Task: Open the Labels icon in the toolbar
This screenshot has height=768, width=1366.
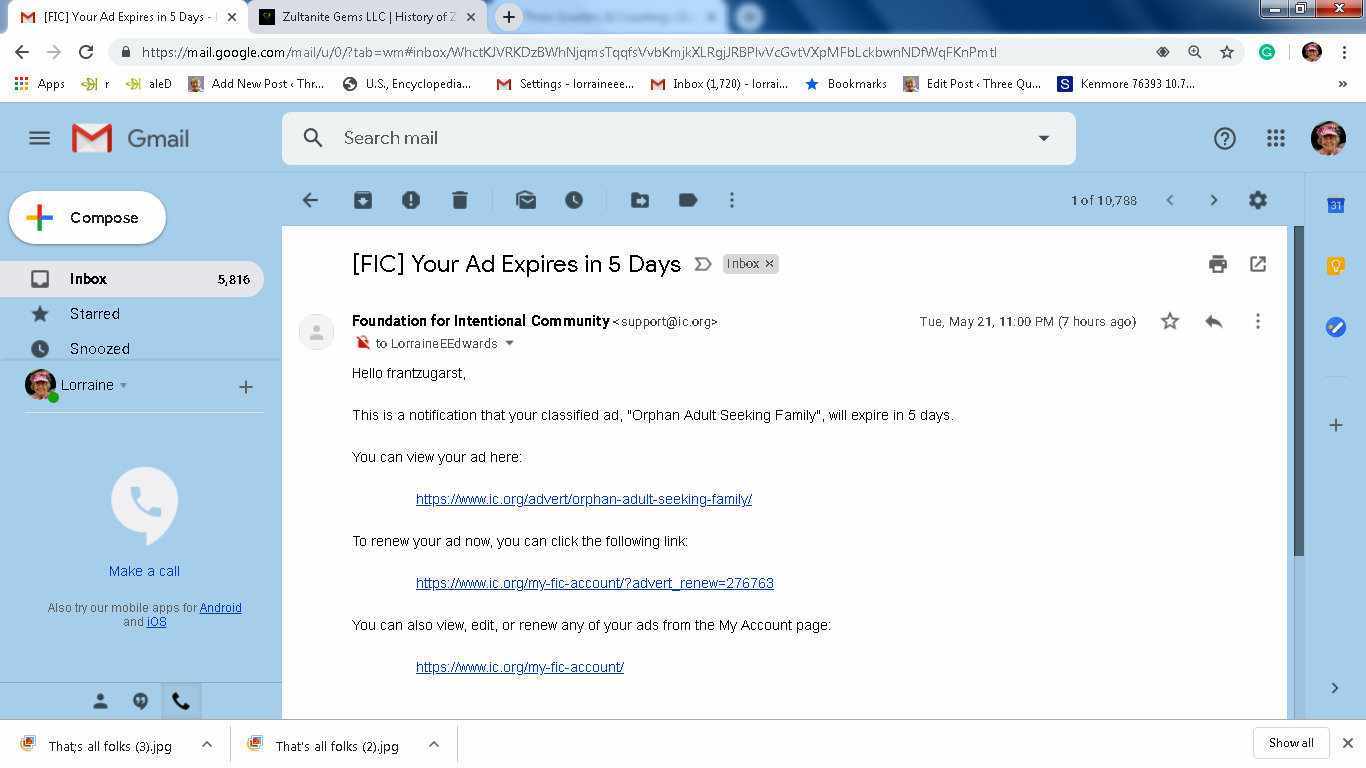Action: coord(688,200)
